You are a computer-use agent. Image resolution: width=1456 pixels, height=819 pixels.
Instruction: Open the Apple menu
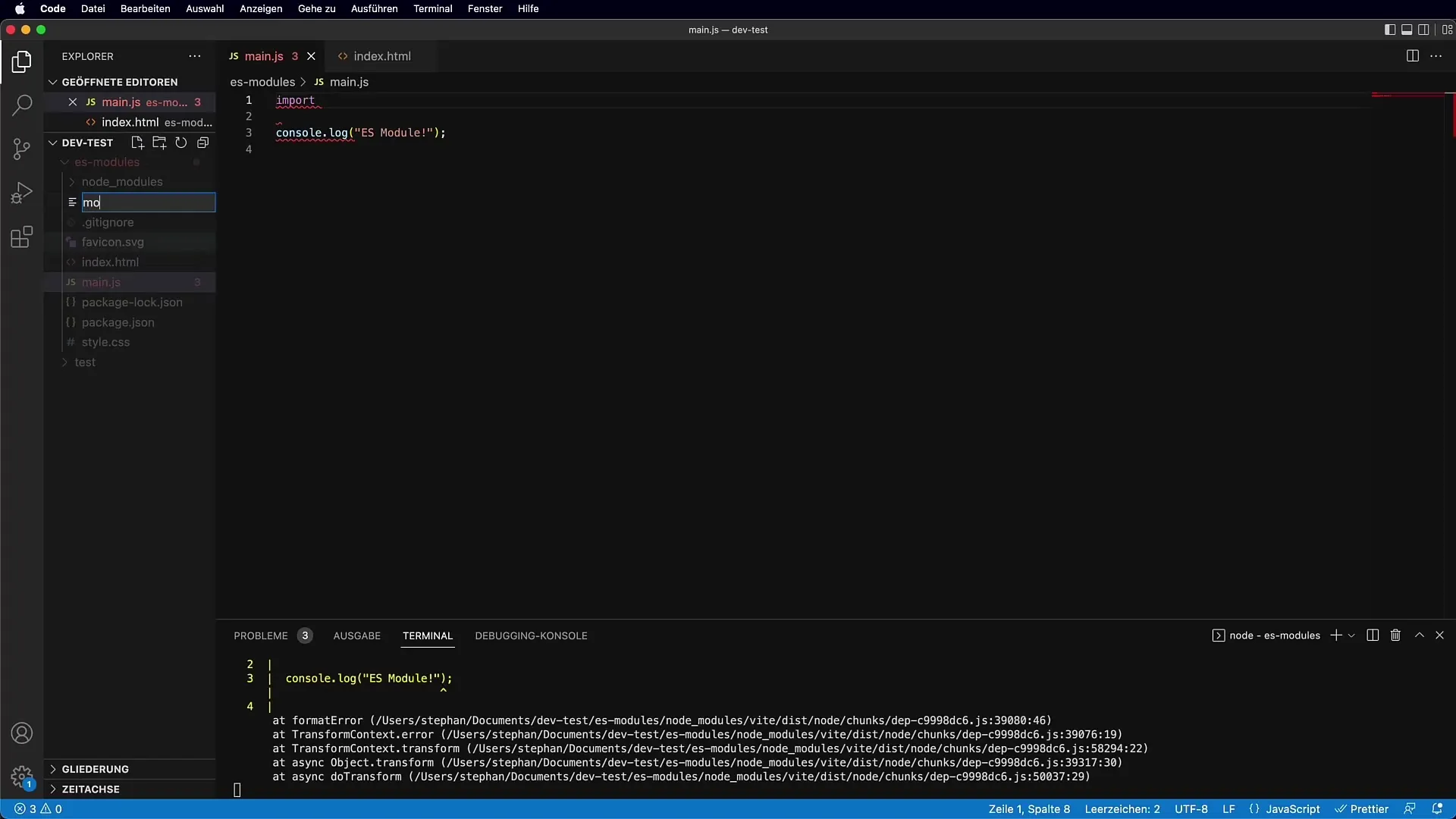[20, 8]
